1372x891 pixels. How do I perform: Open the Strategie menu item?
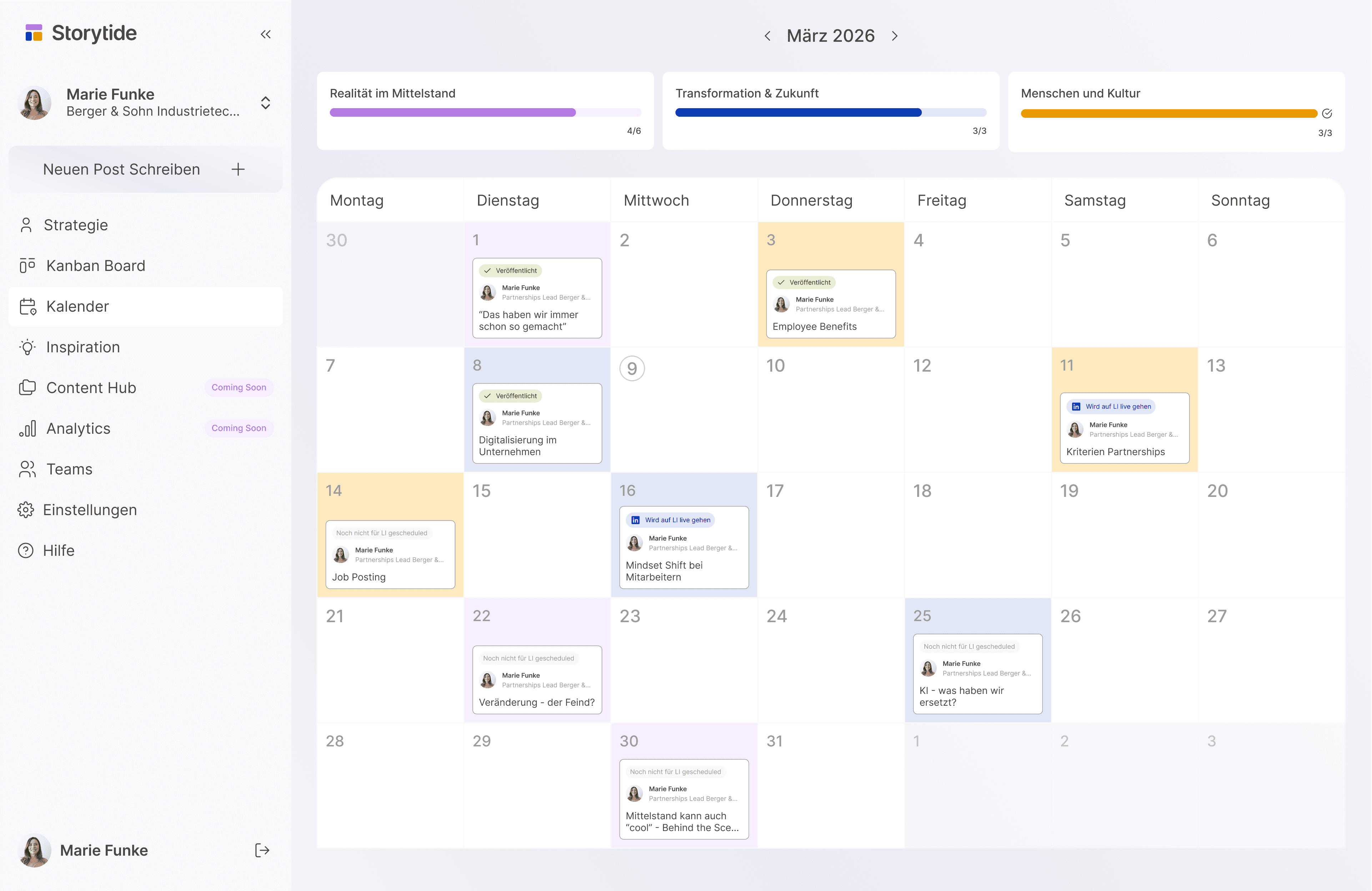[x=76, y=225]
